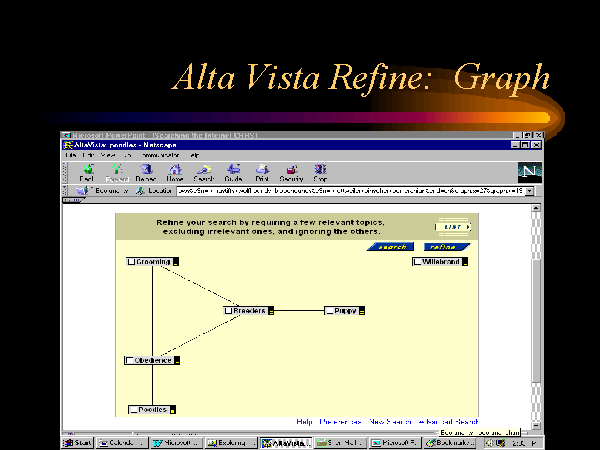Click the Stop toolbar icon
Image resolution: width=600 pixels, height=450 pixels.
[x=320, y=171]
